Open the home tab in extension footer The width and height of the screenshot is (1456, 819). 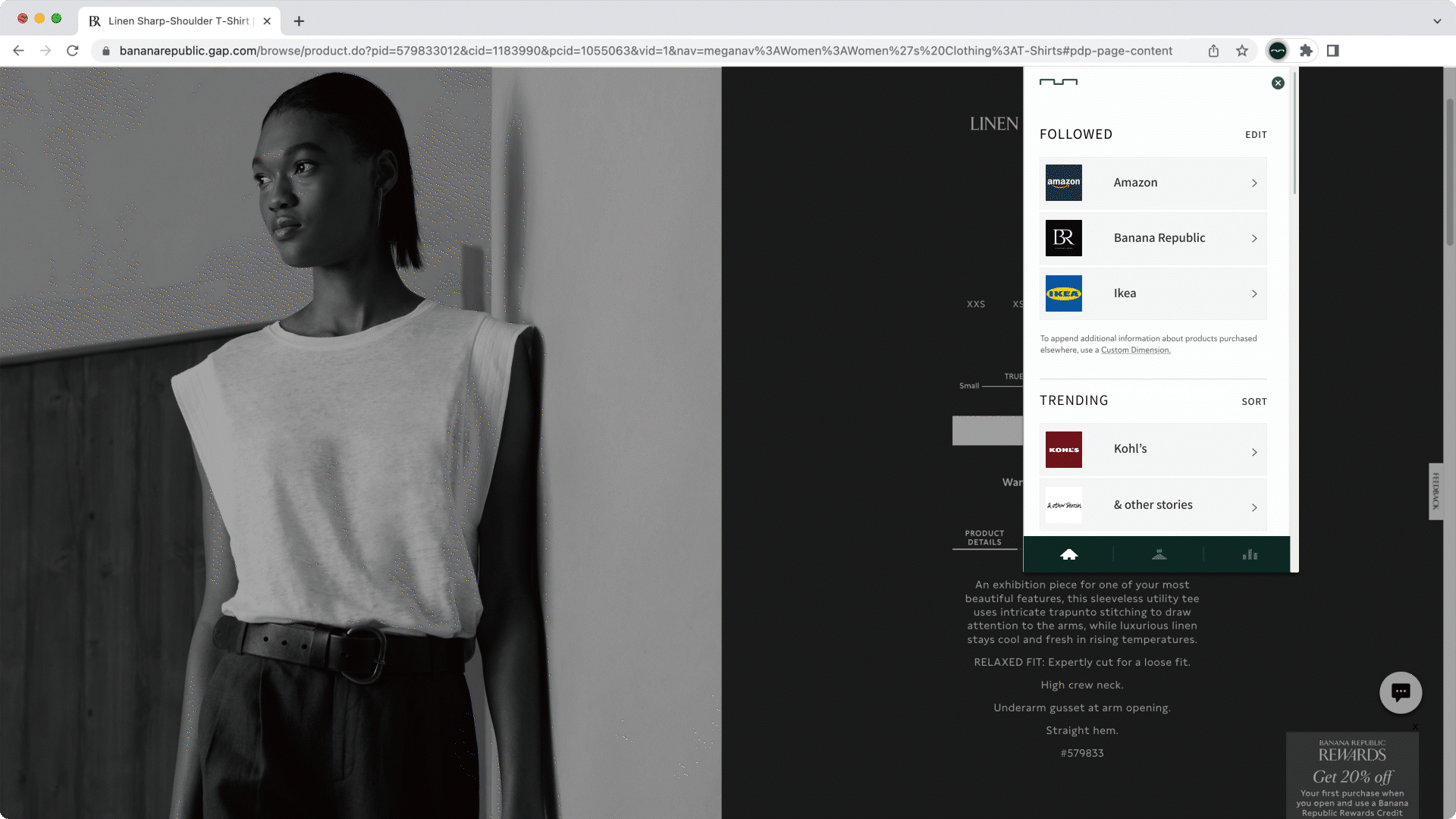[x=1068, y=554]
